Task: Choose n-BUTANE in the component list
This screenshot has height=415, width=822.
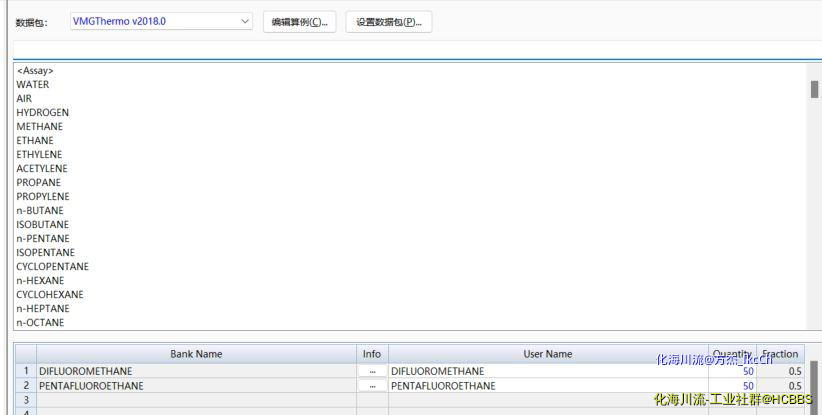Action: [40, 211]
